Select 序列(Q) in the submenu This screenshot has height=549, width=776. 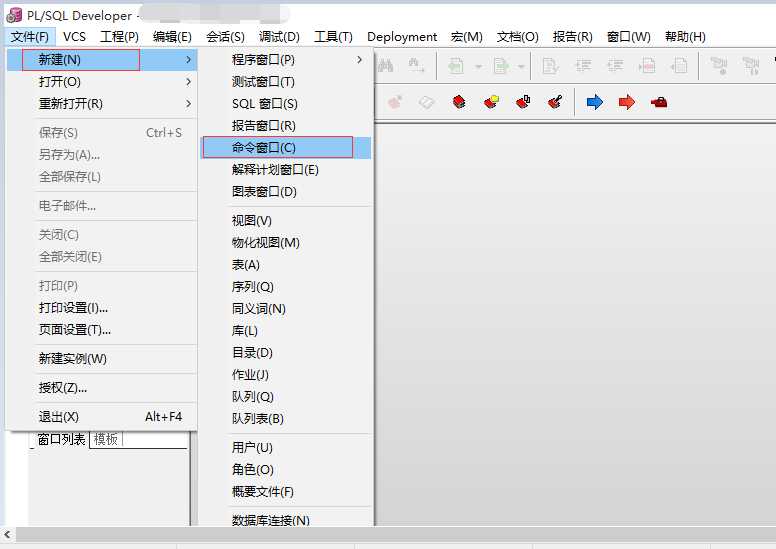[286, 287]
